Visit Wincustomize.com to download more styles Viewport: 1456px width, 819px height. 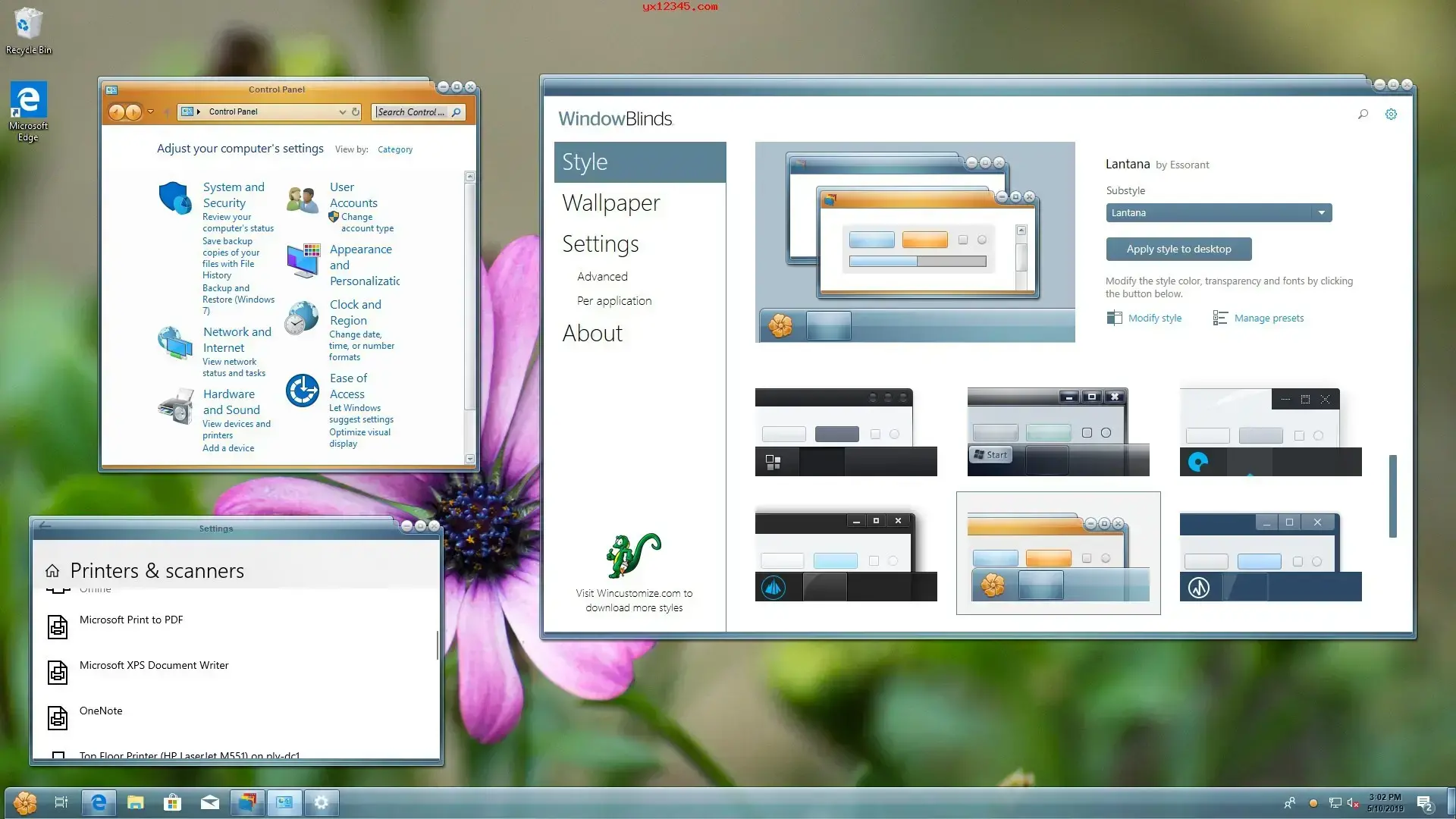pyautogui.click(x=634, y=601)
